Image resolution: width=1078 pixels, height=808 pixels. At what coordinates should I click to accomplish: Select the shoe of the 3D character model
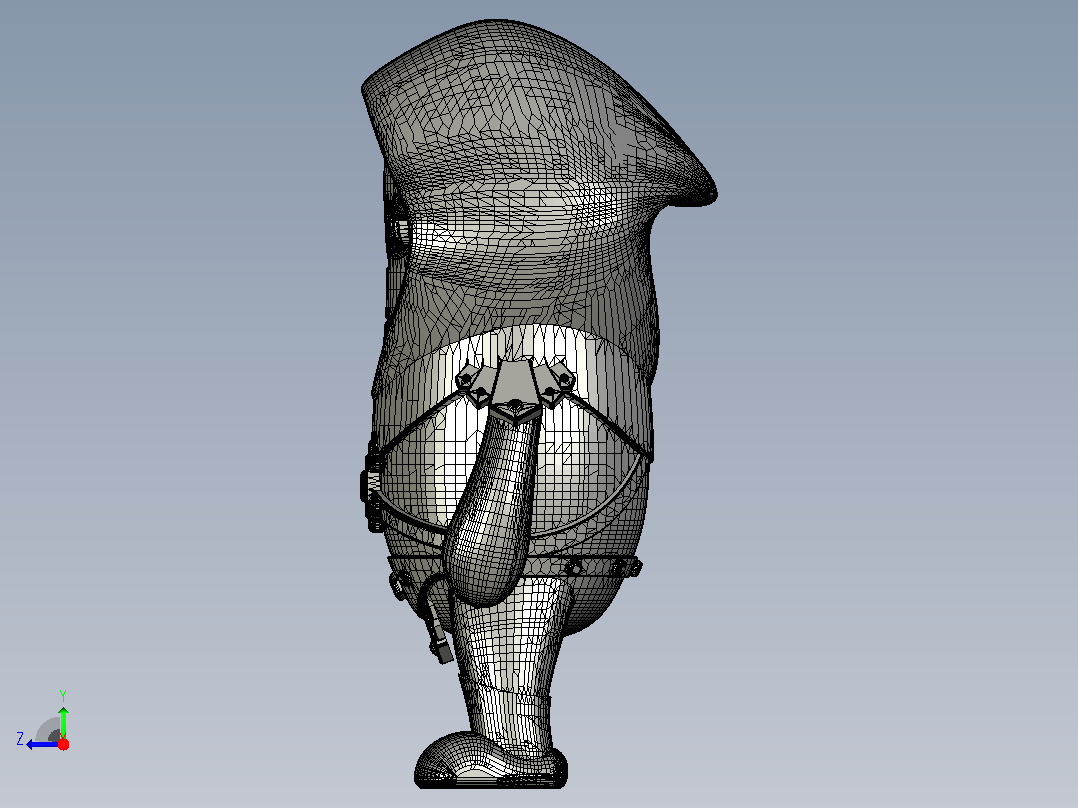[491, 761]
